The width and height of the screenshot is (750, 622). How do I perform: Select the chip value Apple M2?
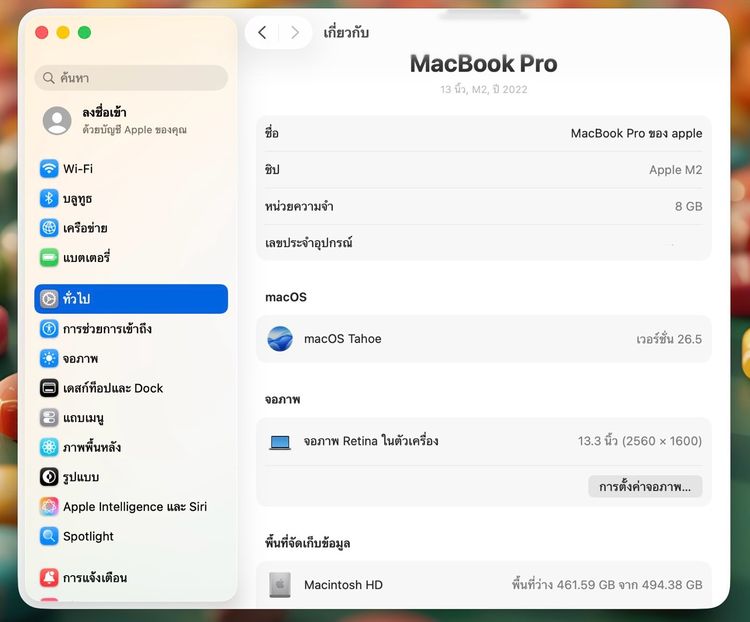coord(675,170)
